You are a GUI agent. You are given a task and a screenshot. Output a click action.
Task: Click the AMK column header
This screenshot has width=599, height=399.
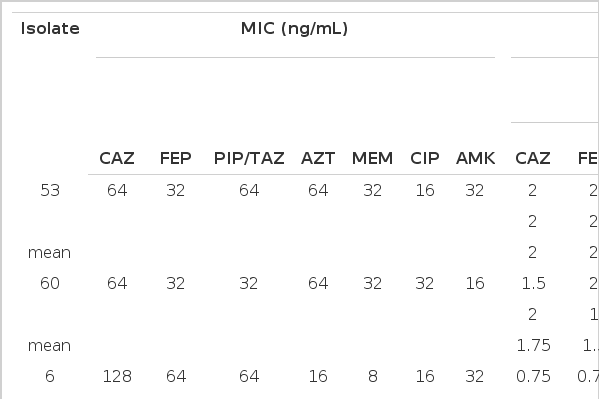pyautogui.click(x=475, y=158)
